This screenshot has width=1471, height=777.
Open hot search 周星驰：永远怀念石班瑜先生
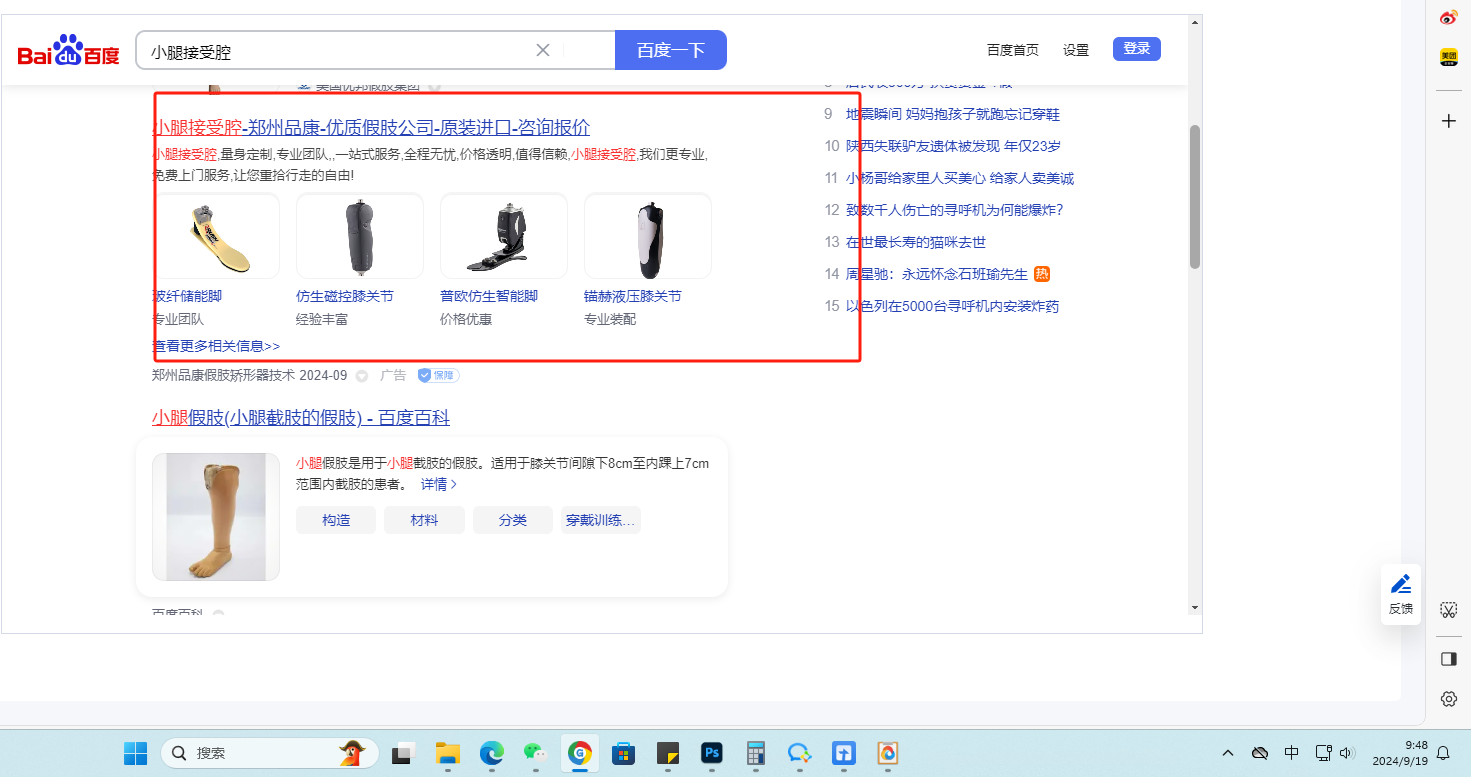(x=937, y=274)
